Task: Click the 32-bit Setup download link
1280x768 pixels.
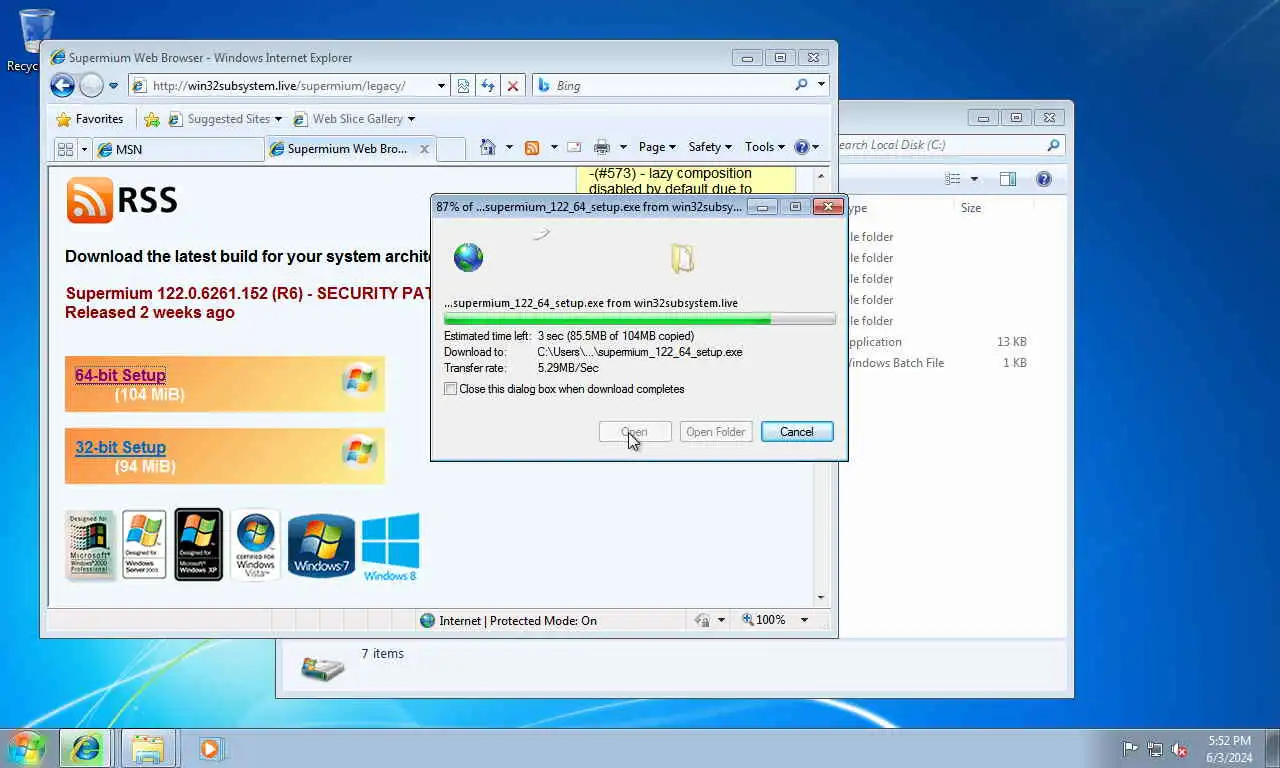Action: click(120, 448)
